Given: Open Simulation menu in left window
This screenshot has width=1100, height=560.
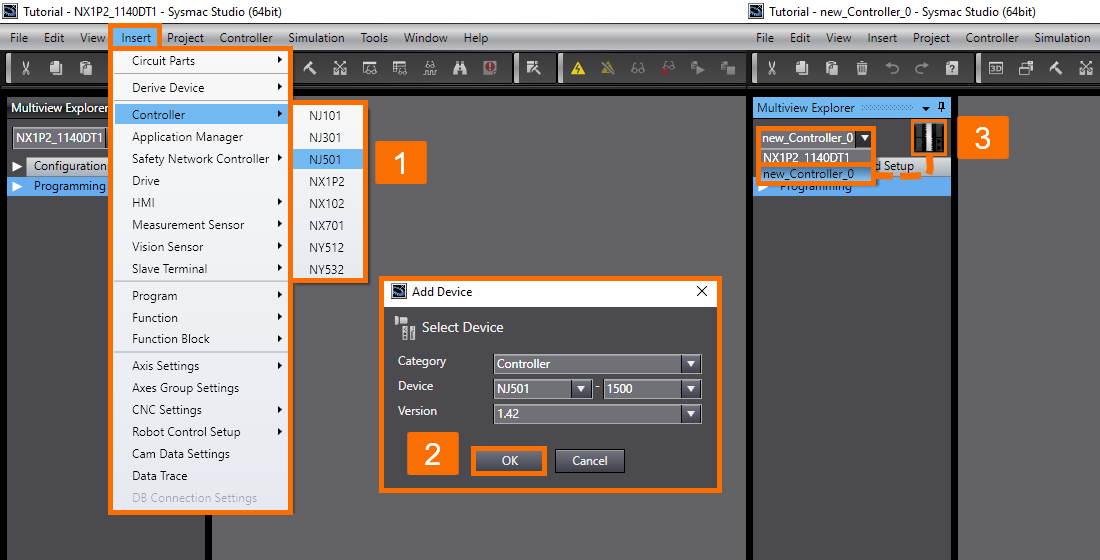Looking at the screenshot, I should click(x=316, y=38).
